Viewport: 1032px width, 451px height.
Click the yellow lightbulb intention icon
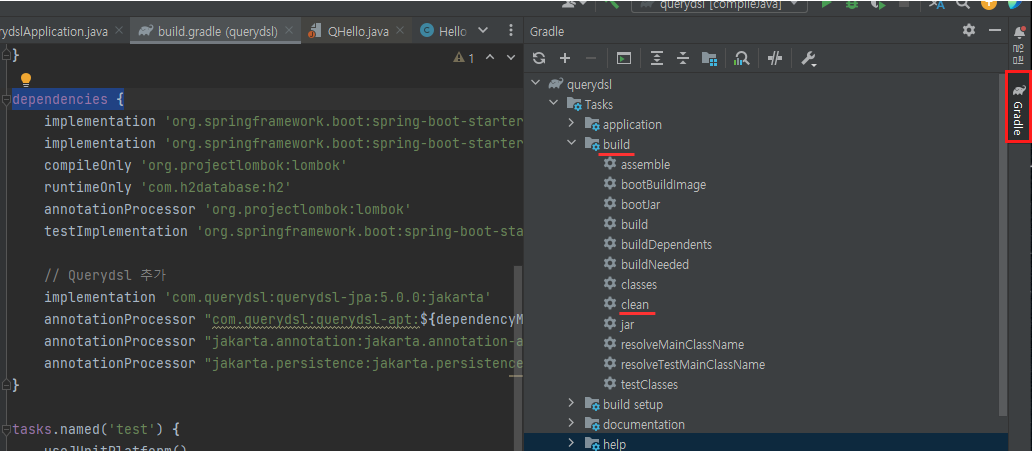coord(26,80)
